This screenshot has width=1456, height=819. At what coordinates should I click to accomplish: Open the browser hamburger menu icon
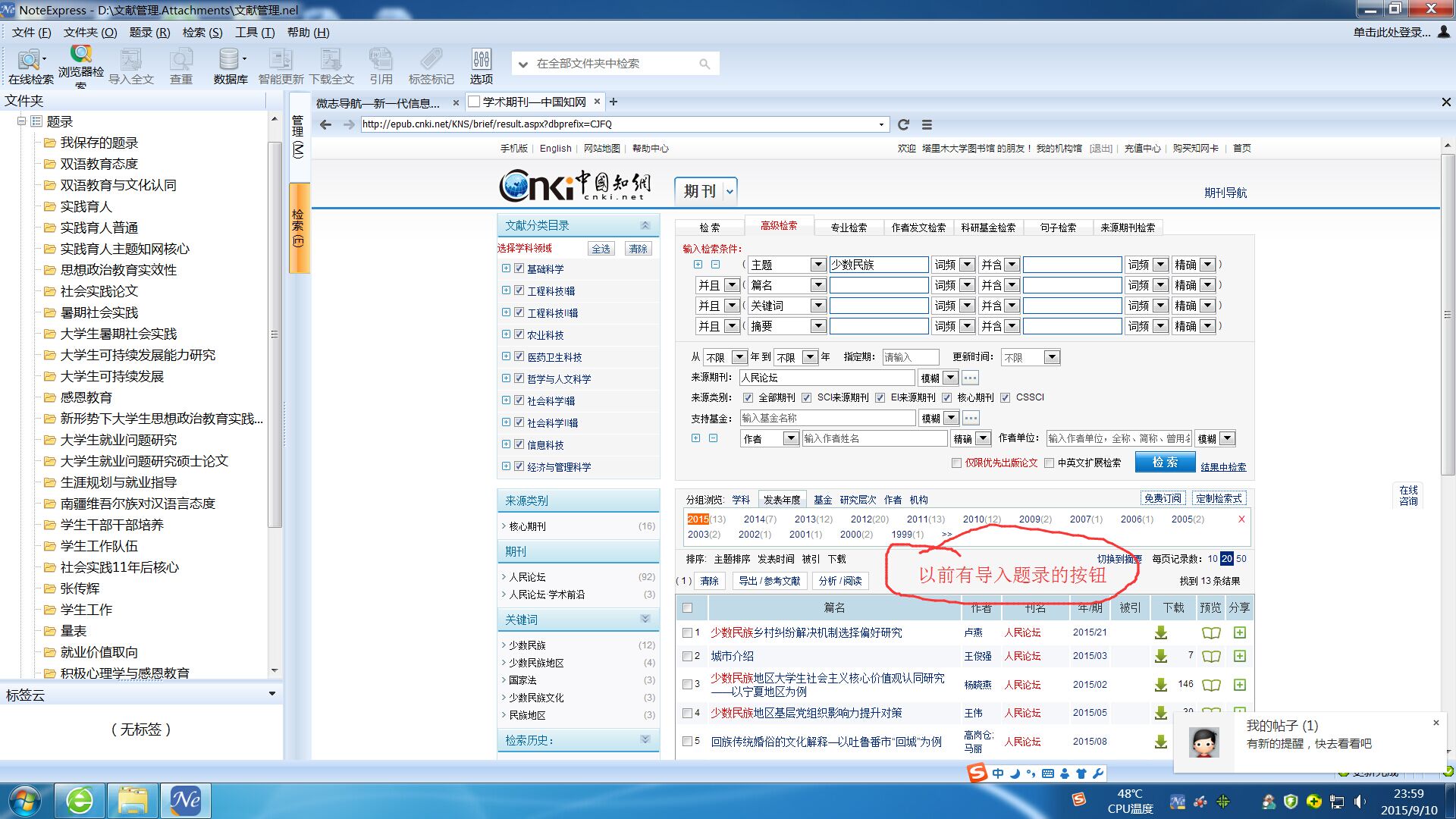click(927, 124)
